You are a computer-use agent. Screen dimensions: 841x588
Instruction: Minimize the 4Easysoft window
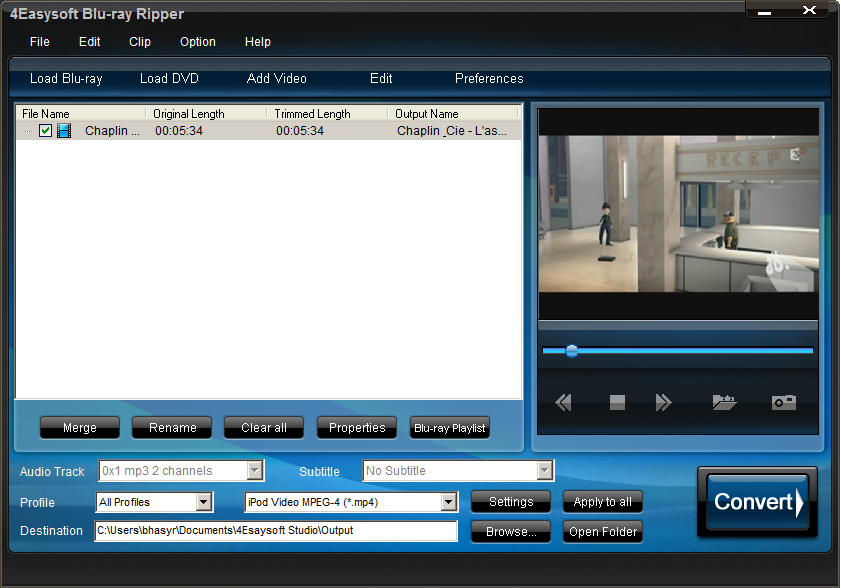[x=765, y=10]
